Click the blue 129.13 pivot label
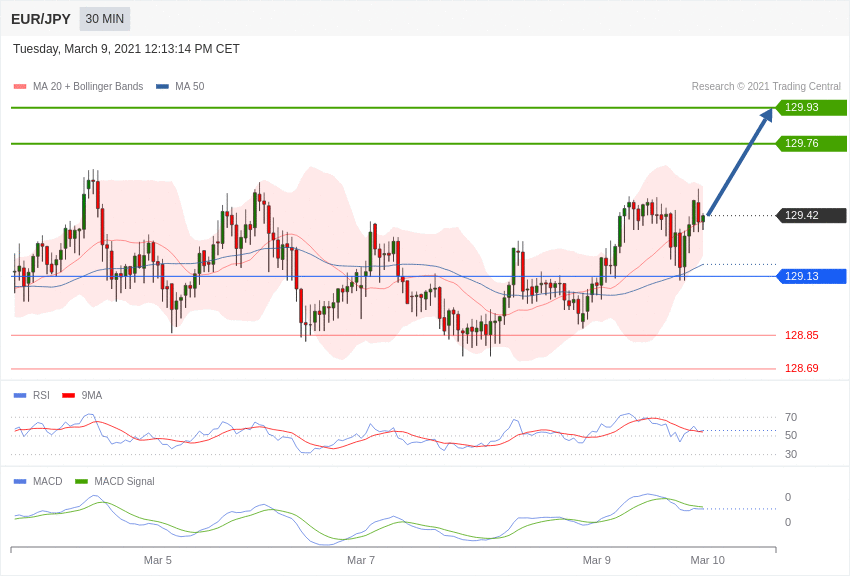850x576 pixels. 811,276
